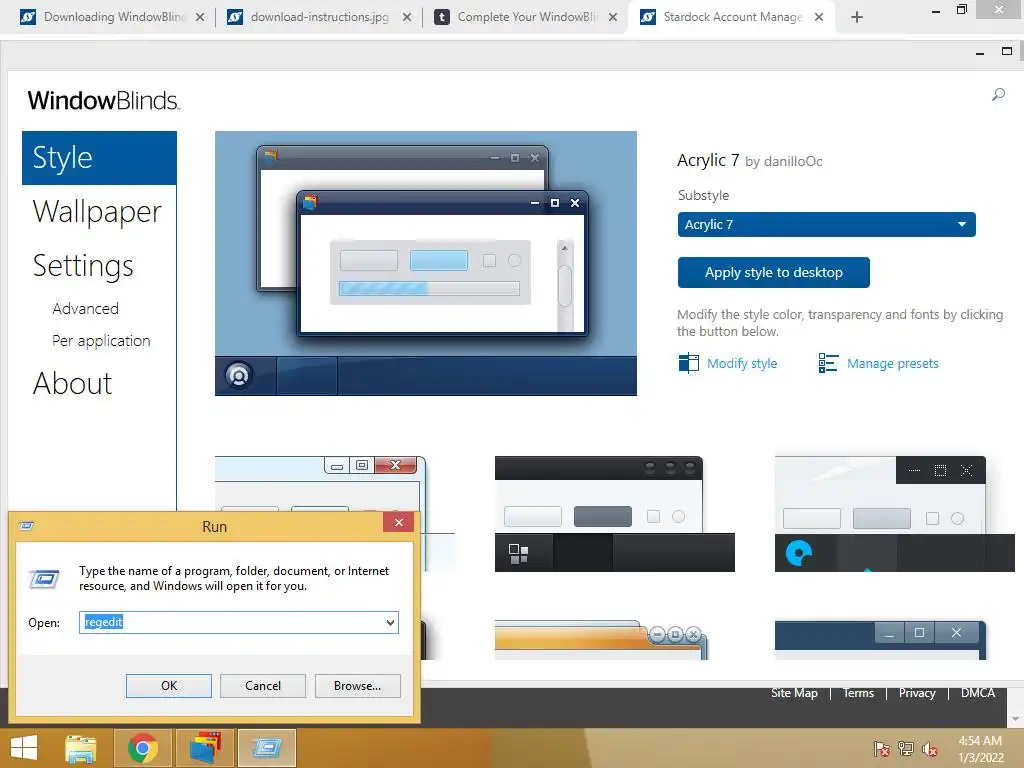Viewport: 1024px width, 768px height.
Task: Select the navy titlebar style thumbnail
Action: (x=880, y=640)
